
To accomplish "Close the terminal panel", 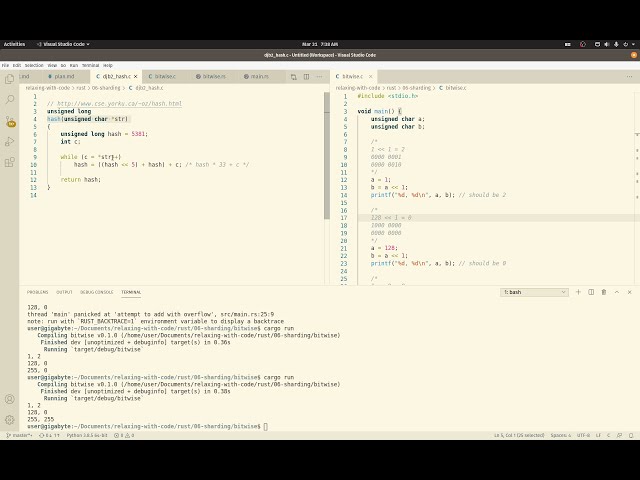I will 629,292.
